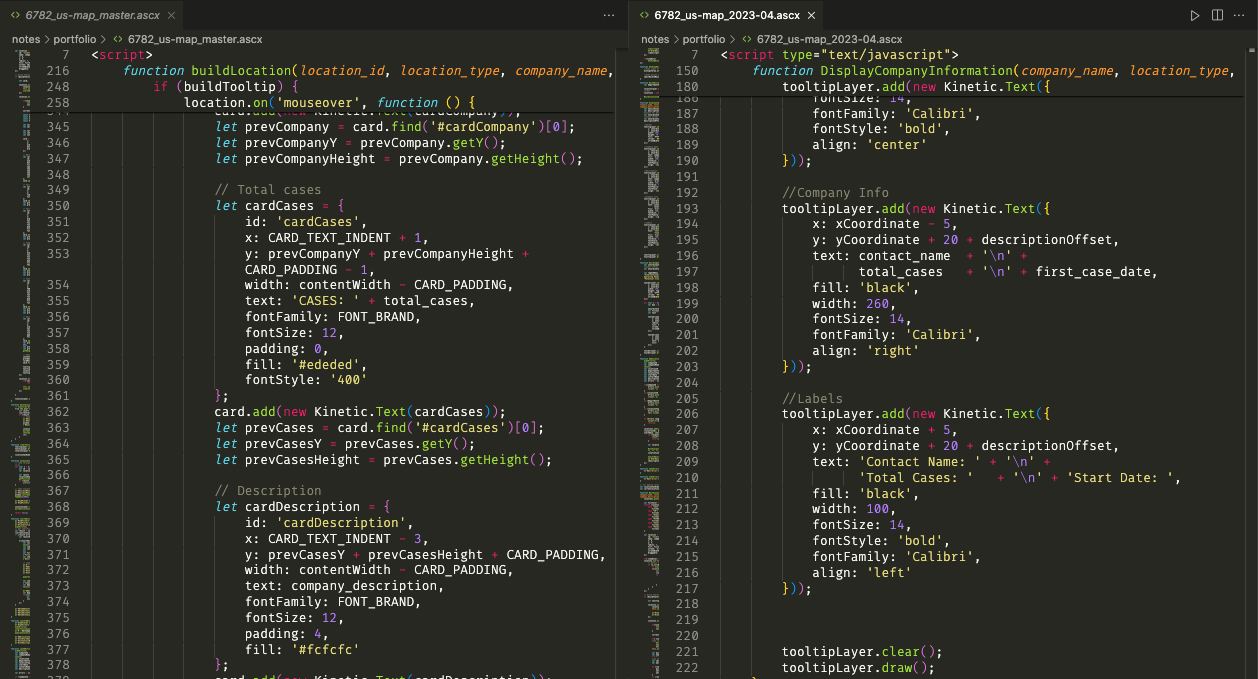Click file icon on 6782_us-map_2023-04.ascx tab

tap(644, 16)
